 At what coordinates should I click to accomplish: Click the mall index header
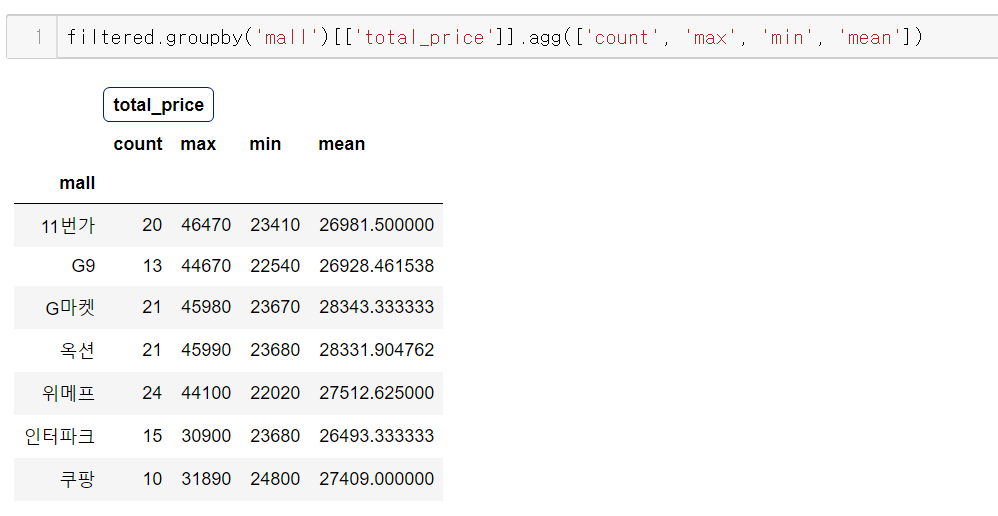point(77,183)
